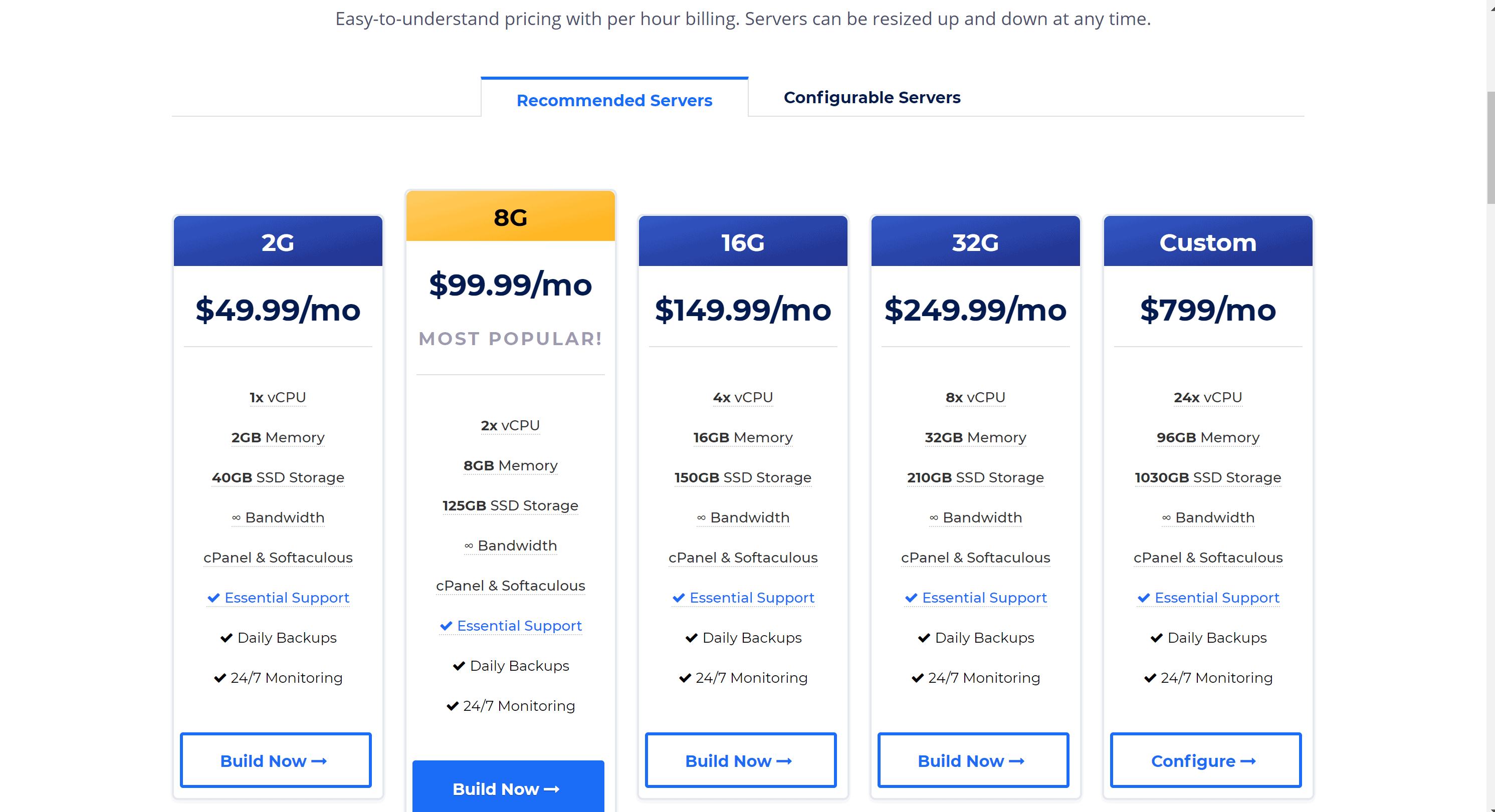Viewport: 1495px width, 812px height.
Task: Click the blue checkmark beside 32G Essential Support
Action: (x=911, y=598)
